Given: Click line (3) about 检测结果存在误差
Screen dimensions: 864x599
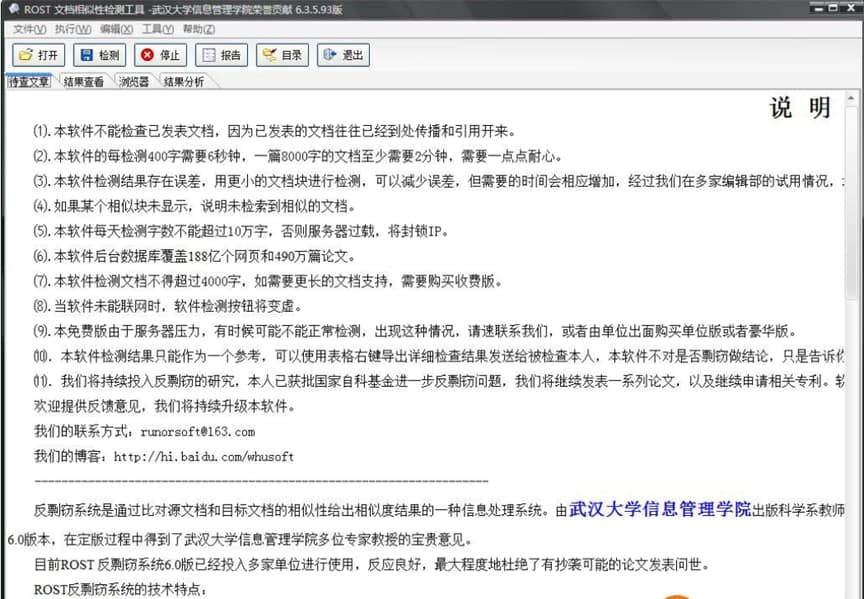Looking at the screenshot, I should click(439, 181).
